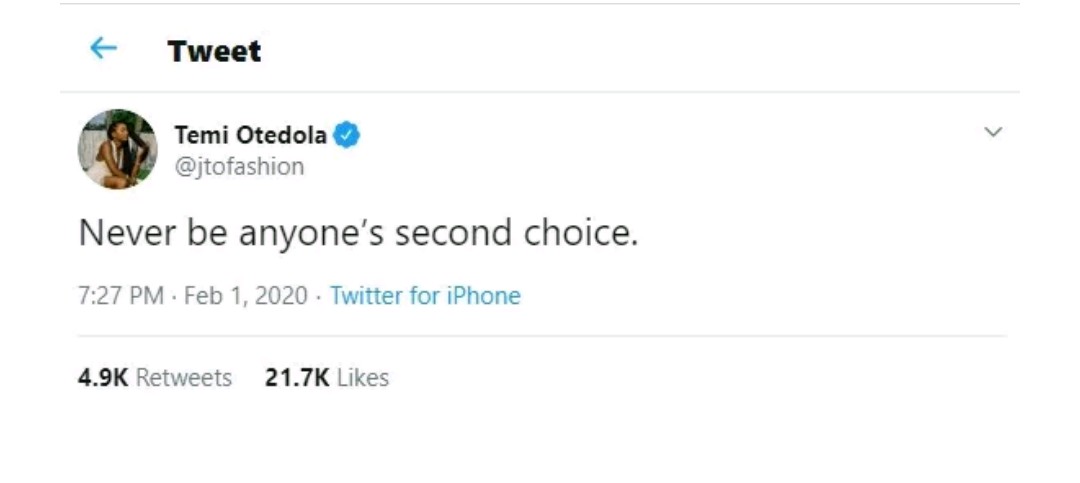Image resolution: width=1080 pixels, height=483 pixels.
Task: Click the 7:27 PM timestamp
Action: (120, 296)
